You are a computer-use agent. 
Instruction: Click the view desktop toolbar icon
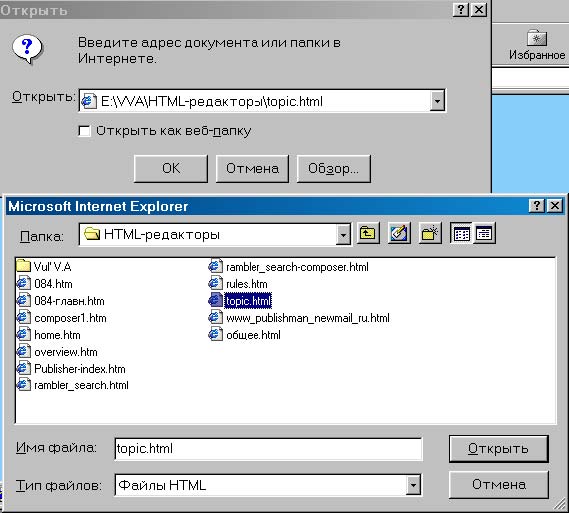pyautogui.click(x=399, y=233)
